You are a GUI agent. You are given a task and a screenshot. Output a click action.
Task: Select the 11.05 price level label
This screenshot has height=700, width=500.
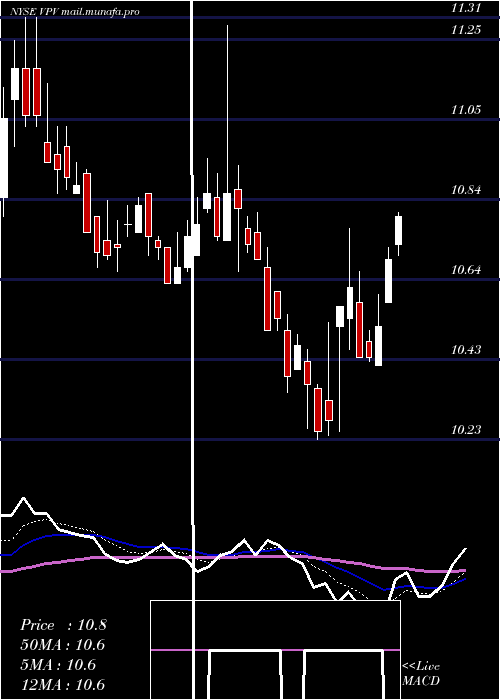pos(466,110)
